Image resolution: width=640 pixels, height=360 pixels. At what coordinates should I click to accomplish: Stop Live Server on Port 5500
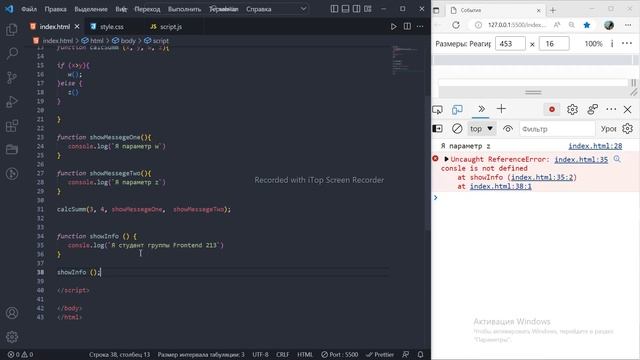tap(340, 355)
